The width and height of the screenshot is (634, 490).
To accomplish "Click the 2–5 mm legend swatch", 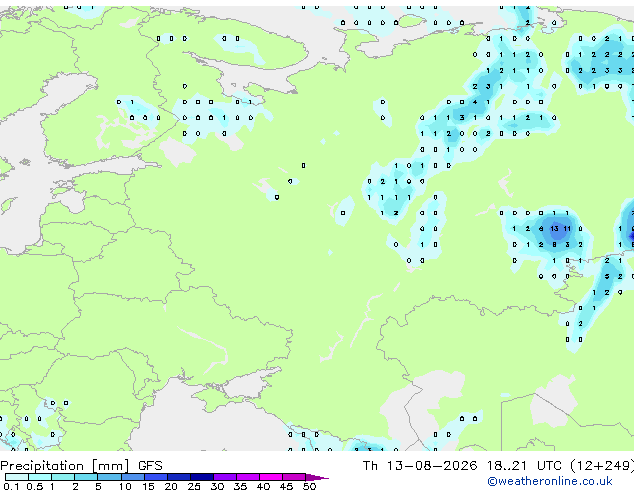I will point(86,477).
